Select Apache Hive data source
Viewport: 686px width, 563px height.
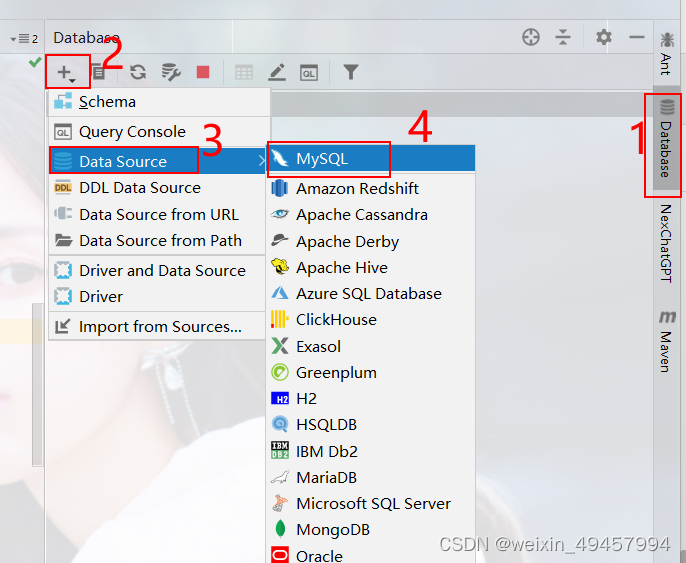(371, 268)
